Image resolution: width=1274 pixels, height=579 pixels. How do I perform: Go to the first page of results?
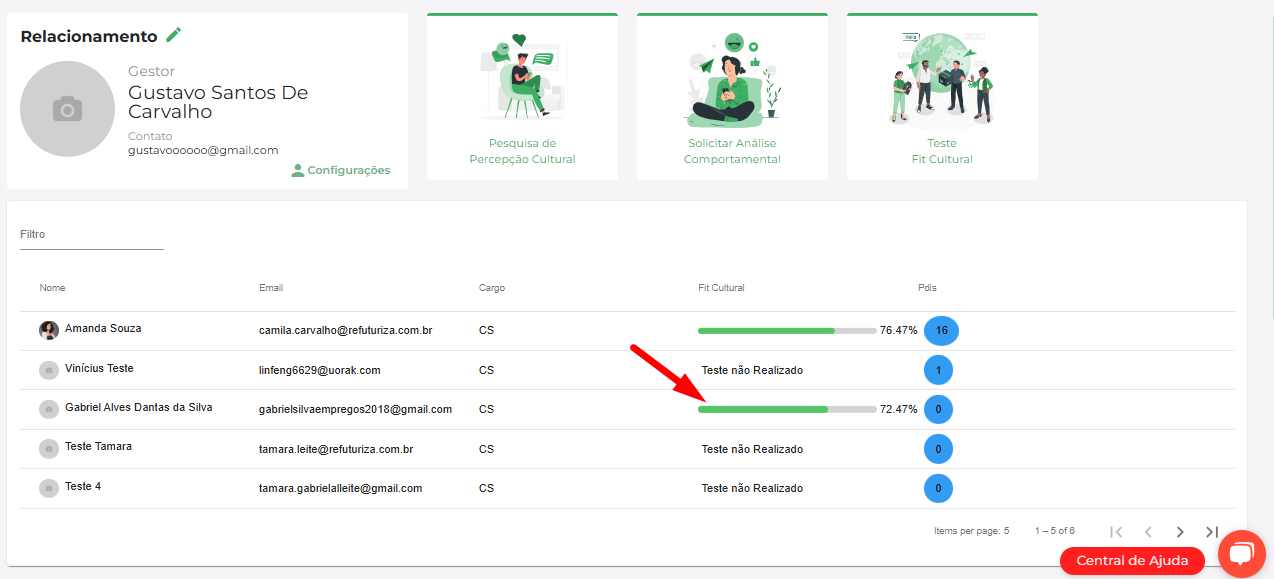tap(1117, 532)
